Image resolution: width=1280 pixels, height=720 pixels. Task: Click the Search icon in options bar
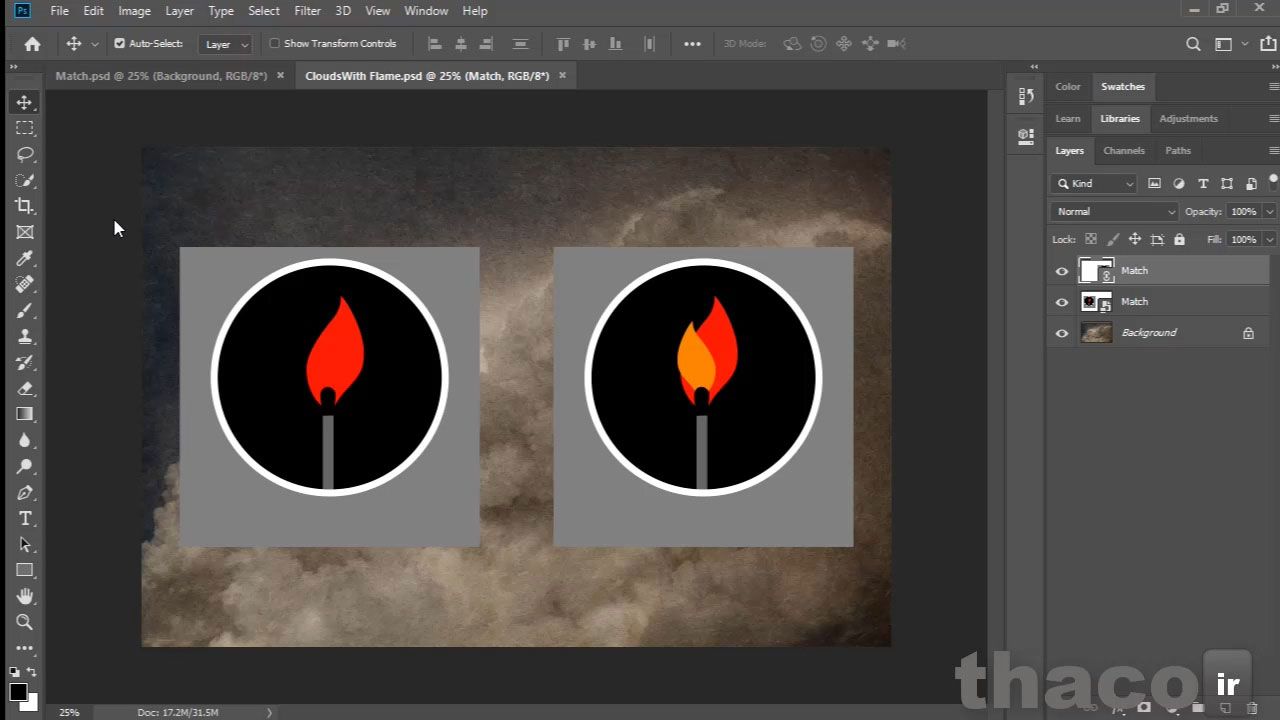coord(1193,44)
